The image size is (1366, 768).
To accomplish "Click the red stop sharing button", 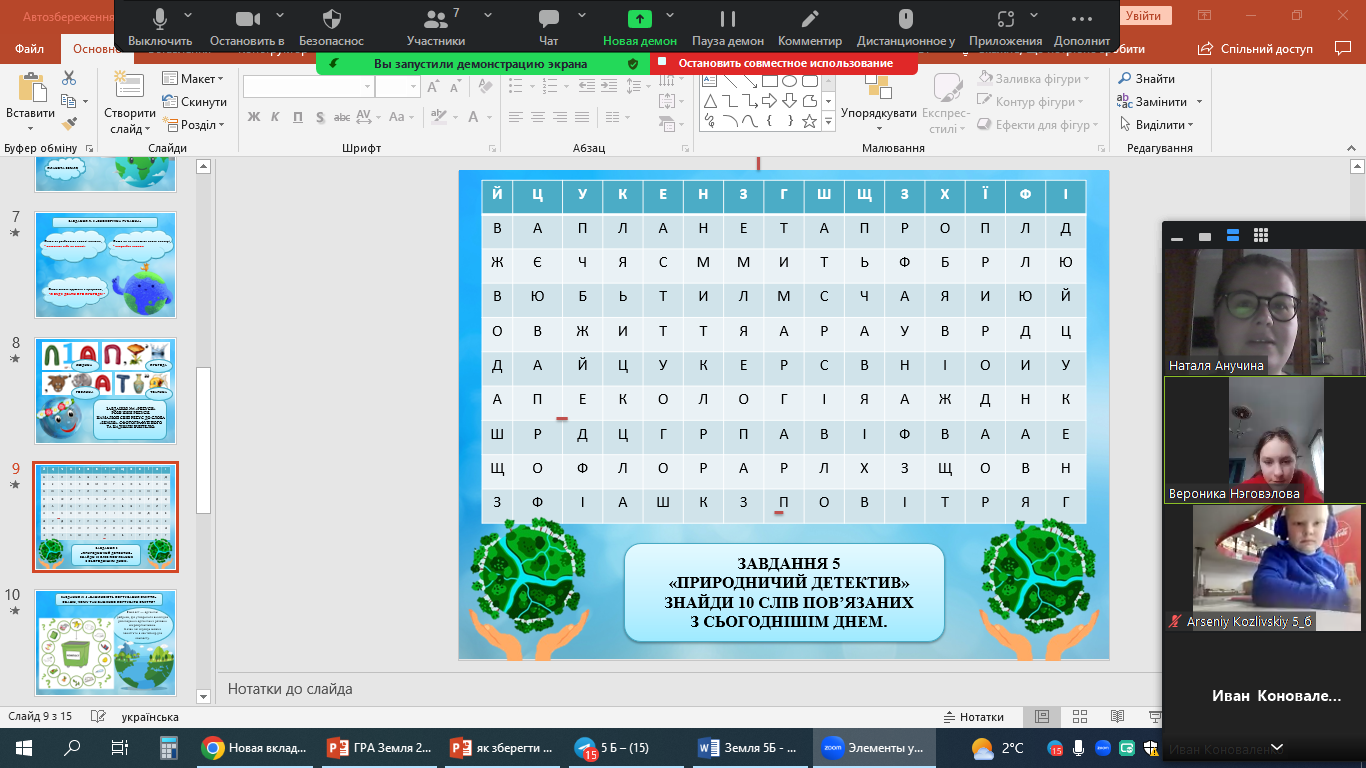I will [x=784, y=63].
